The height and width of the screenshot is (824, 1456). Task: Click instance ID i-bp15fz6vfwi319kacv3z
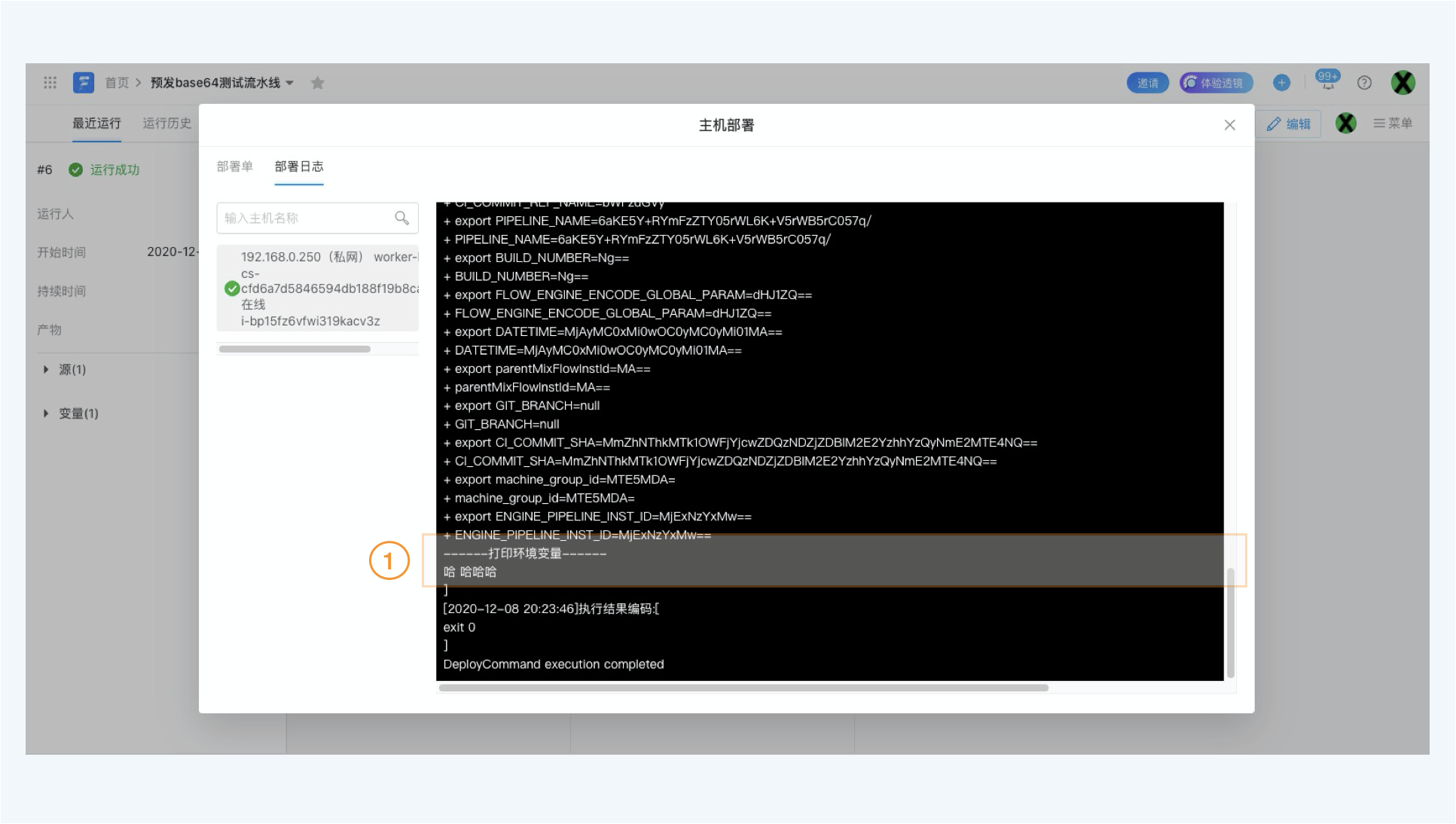(310, 321)
